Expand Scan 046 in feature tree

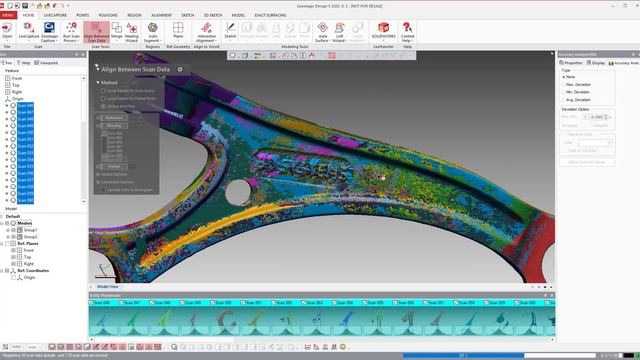pos(7,105)
